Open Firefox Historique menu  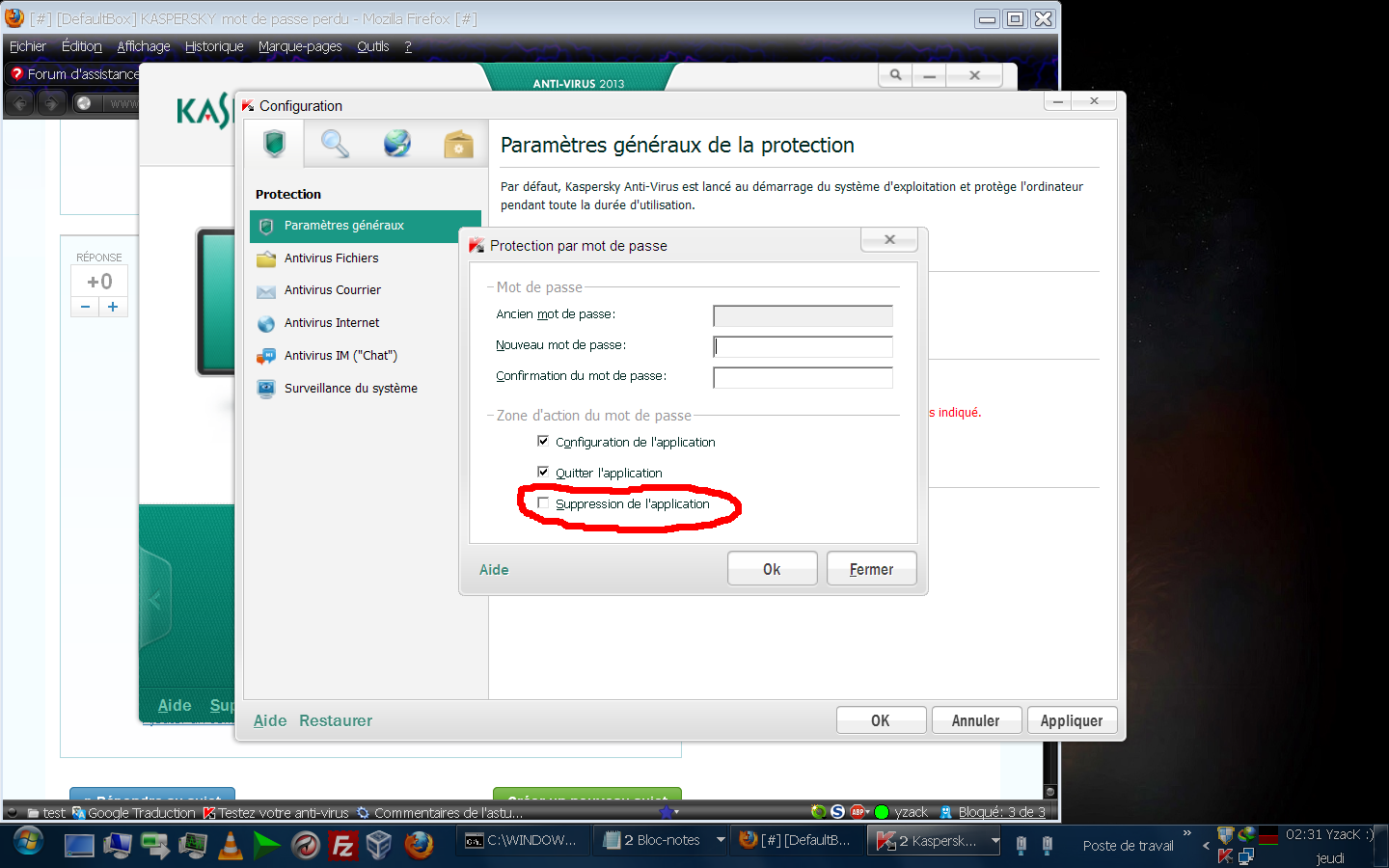214,46
